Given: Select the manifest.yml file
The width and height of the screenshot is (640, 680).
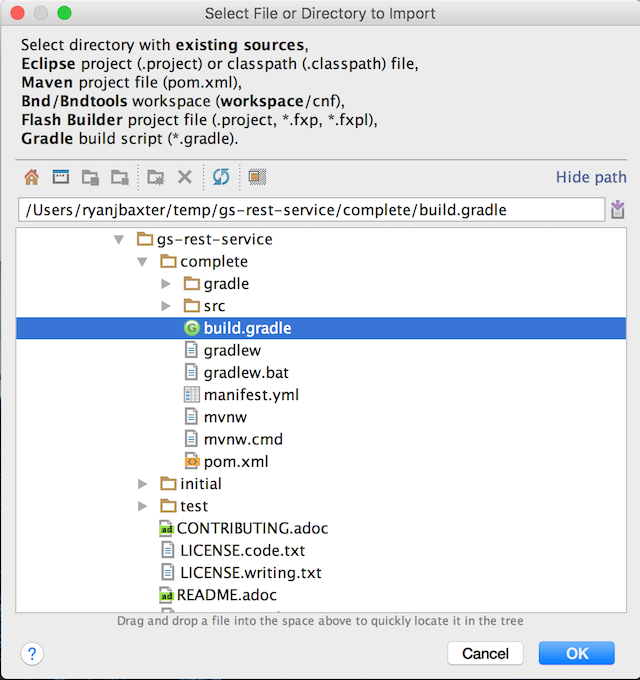Looking at the screenshot, I should click(x=251, y=395).
